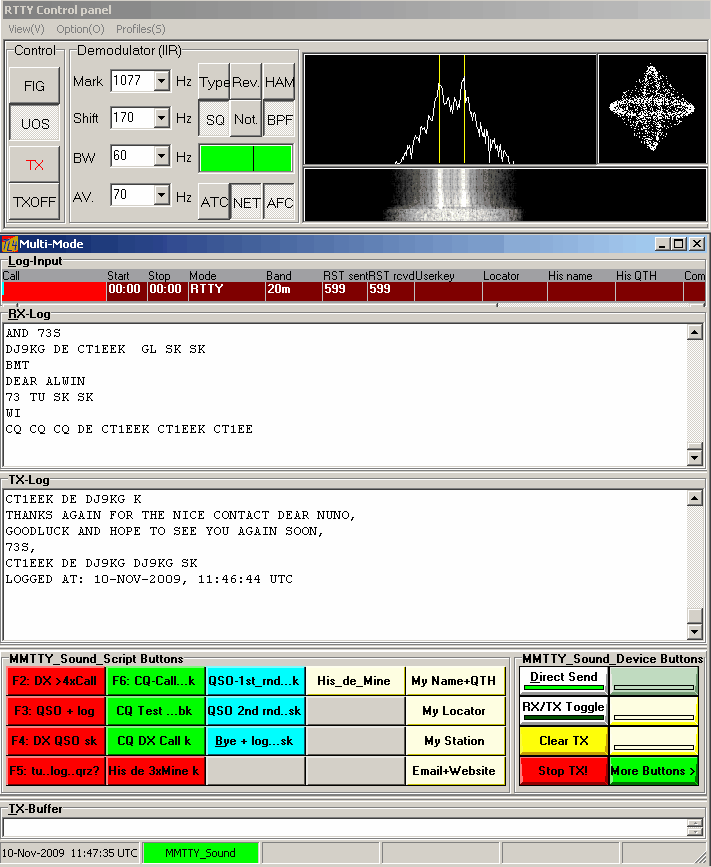The image size is (711, 867).
Task: Open the BW dropdown
Action: coord(161,156)
